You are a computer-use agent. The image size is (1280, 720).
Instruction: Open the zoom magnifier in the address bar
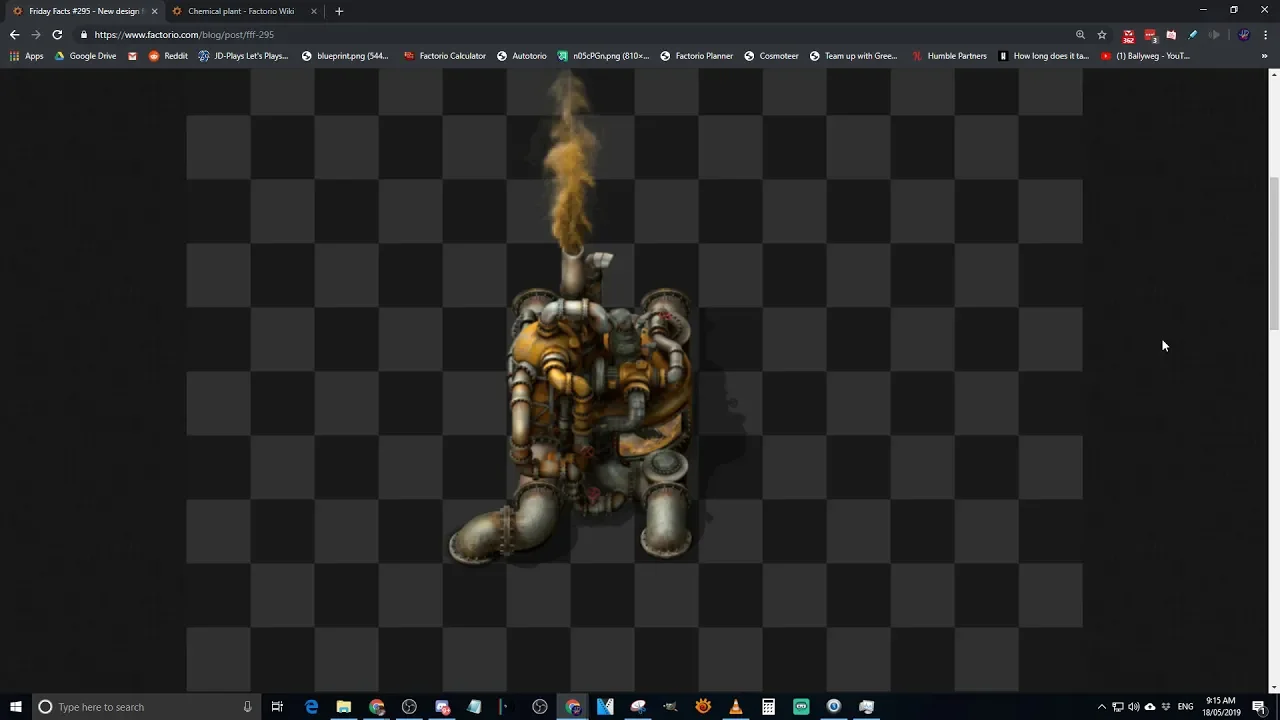tap(1080, 34)
